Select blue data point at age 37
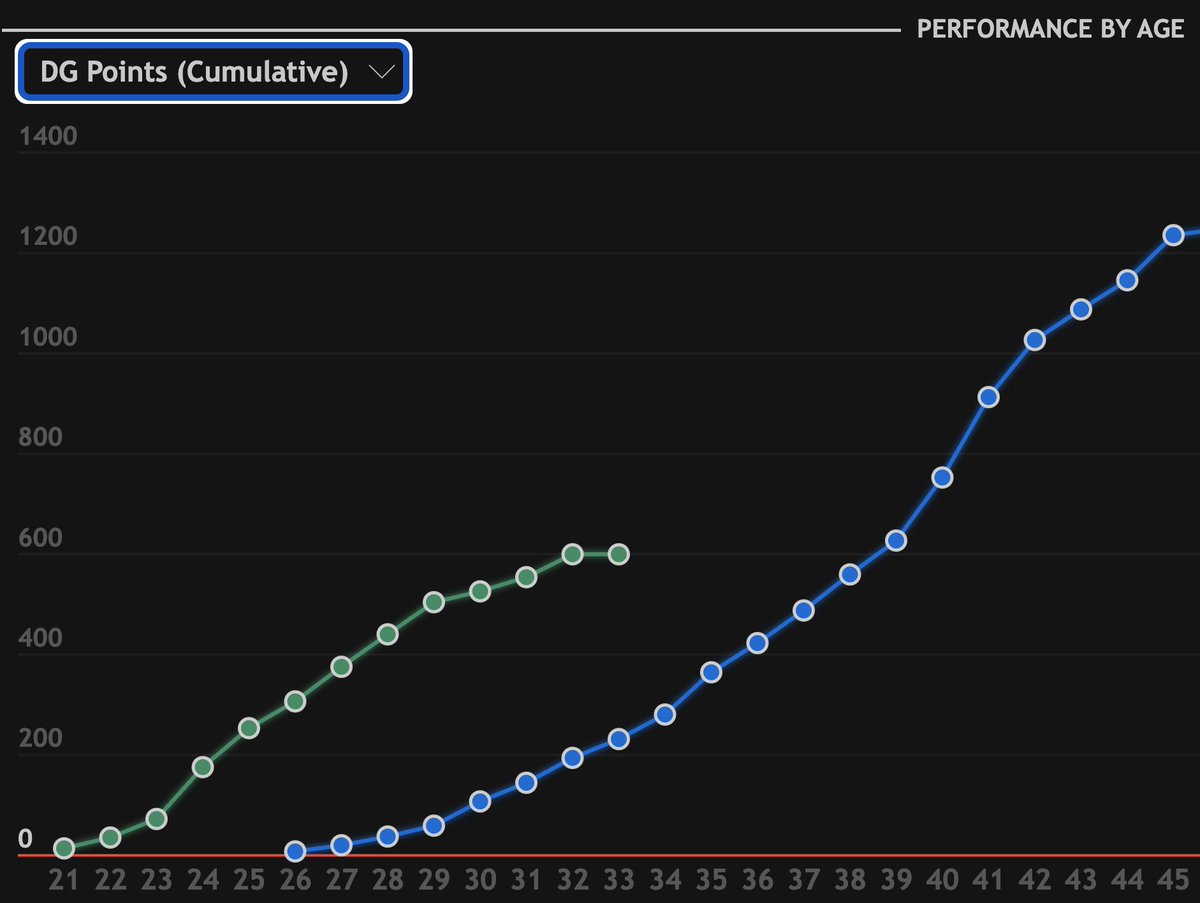Image resolution: width=1200 pixels, height=903 pixels. [x=803, y=610]
